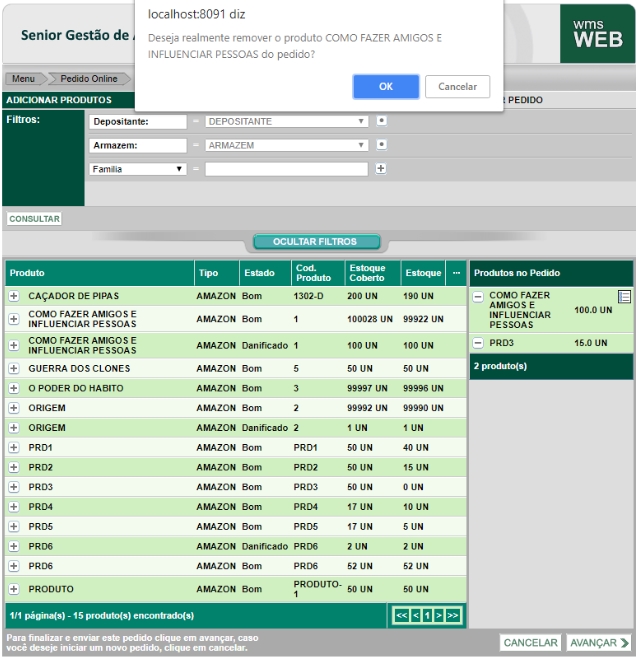Click the plus icon next to PRD4

(14, 507)
